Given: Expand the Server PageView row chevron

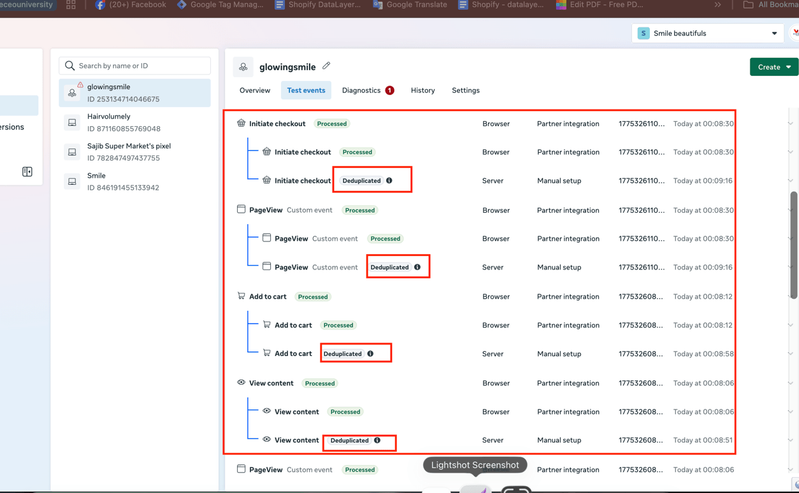Looking at the screenshot, I should pyautogui.click(x=790, y=267).
